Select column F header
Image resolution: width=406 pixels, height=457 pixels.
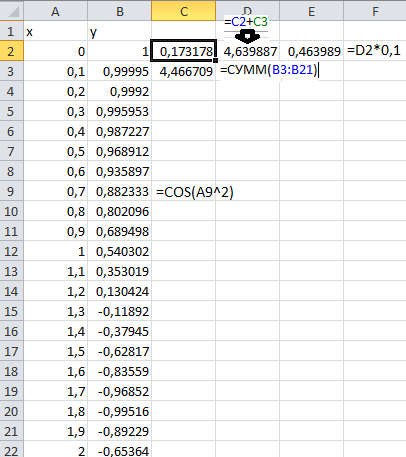[x=375, y=11]
